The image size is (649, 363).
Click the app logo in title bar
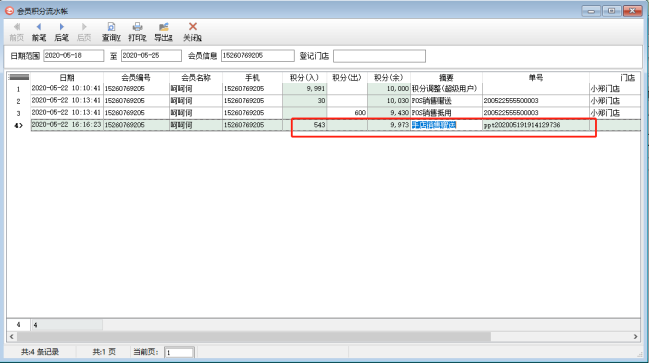(9, 11)
